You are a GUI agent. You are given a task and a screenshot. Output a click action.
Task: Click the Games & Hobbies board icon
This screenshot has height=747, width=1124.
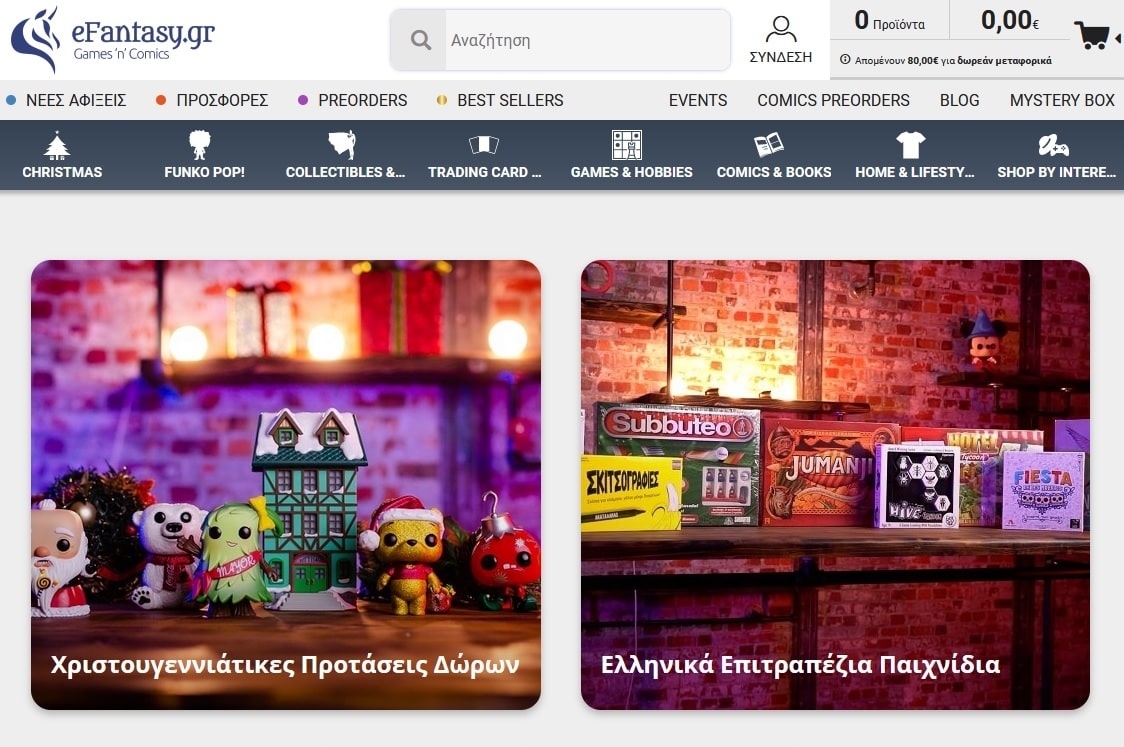tap(627, 145)
